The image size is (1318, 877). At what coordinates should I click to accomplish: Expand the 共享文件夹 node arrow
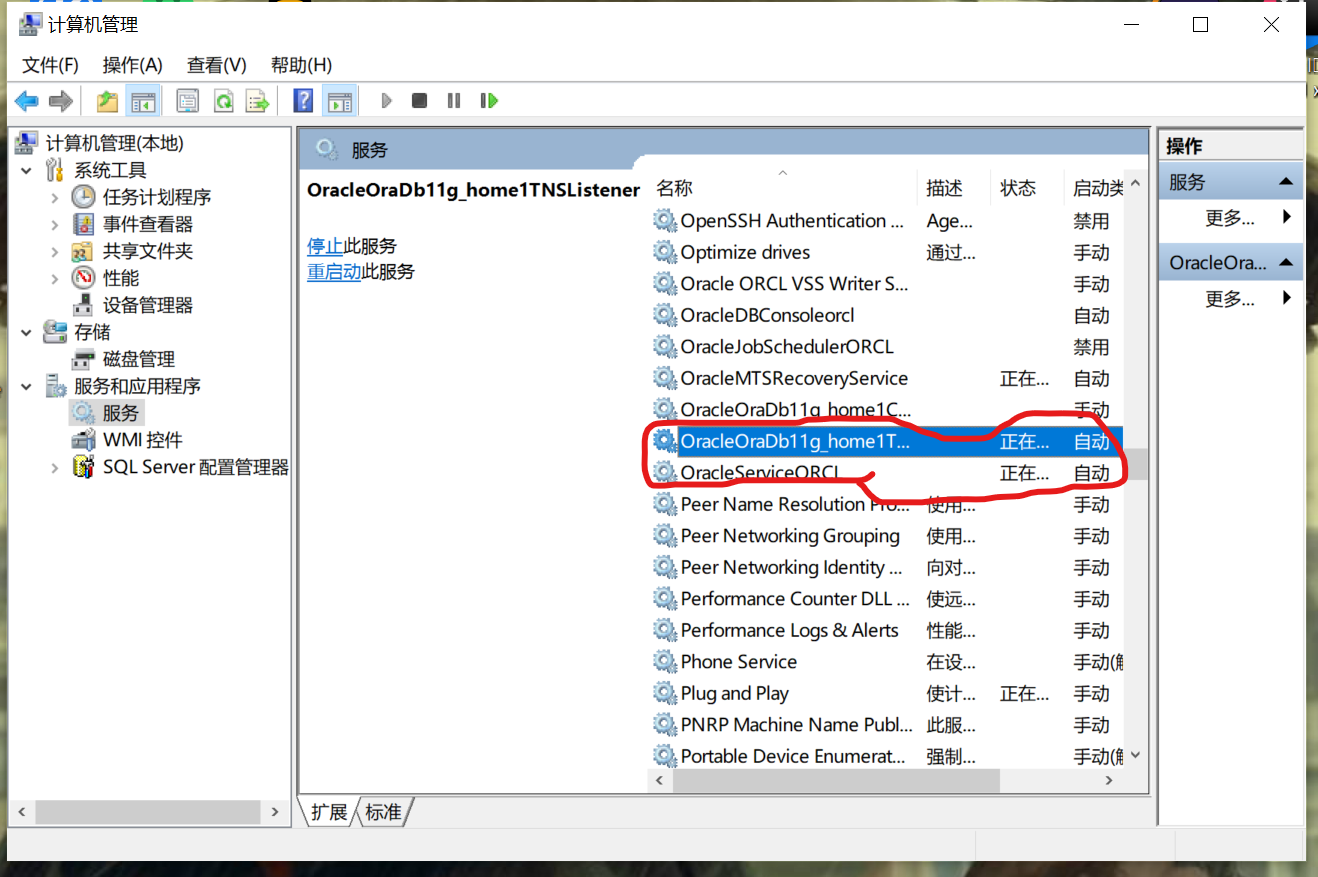(55, 252)
